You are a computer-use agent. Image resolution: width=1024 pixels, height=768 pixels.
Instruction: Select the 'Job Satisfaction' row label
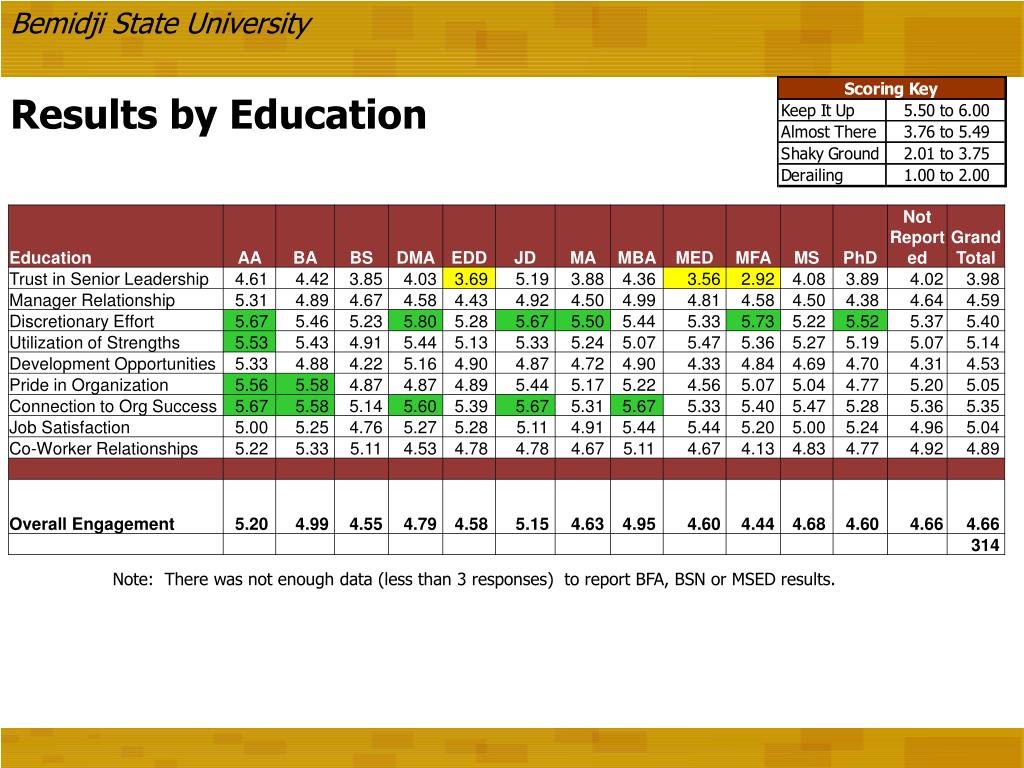tap(70, 428)
